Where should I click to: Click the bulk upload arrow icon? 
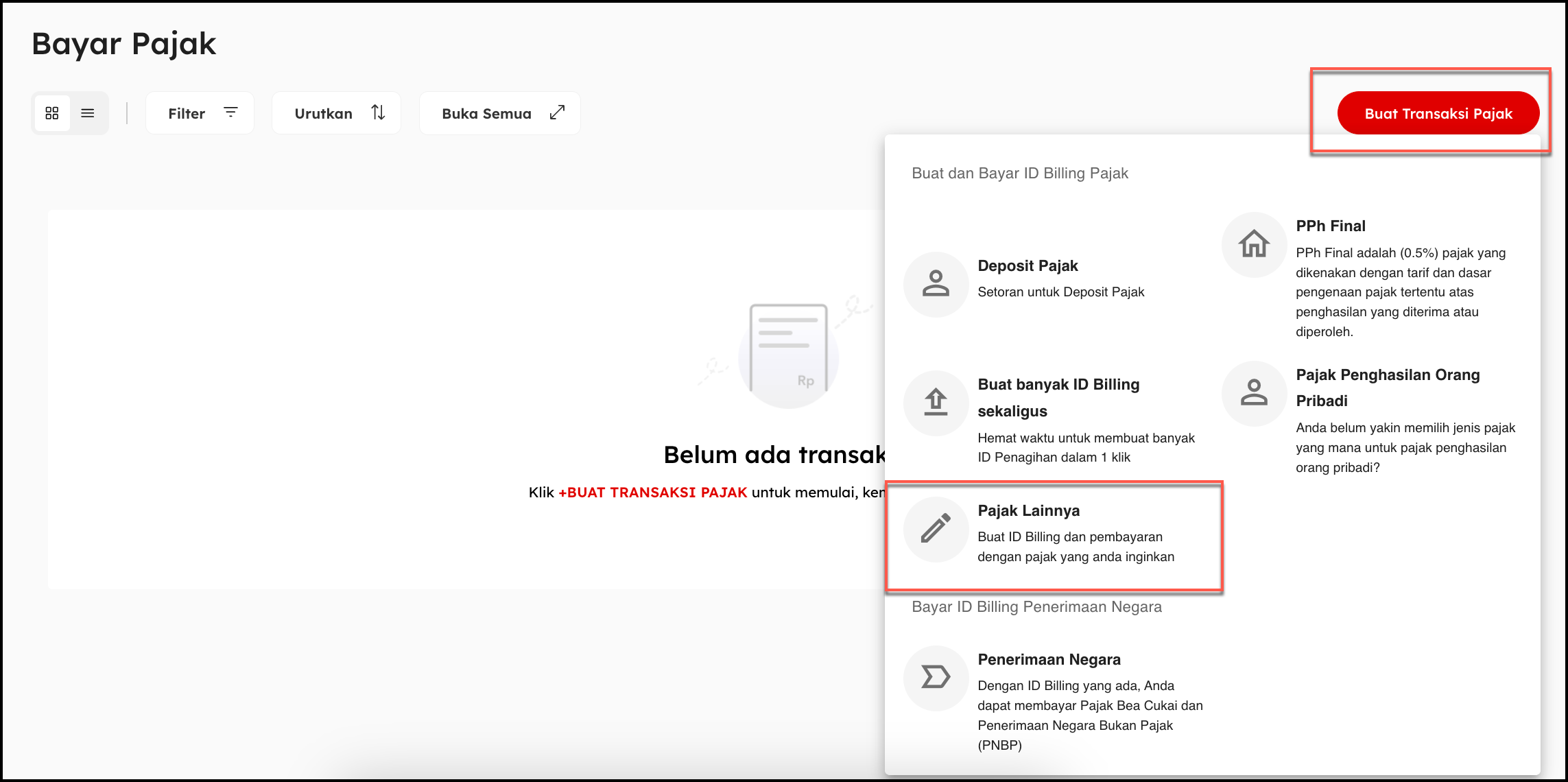[936, 403]
